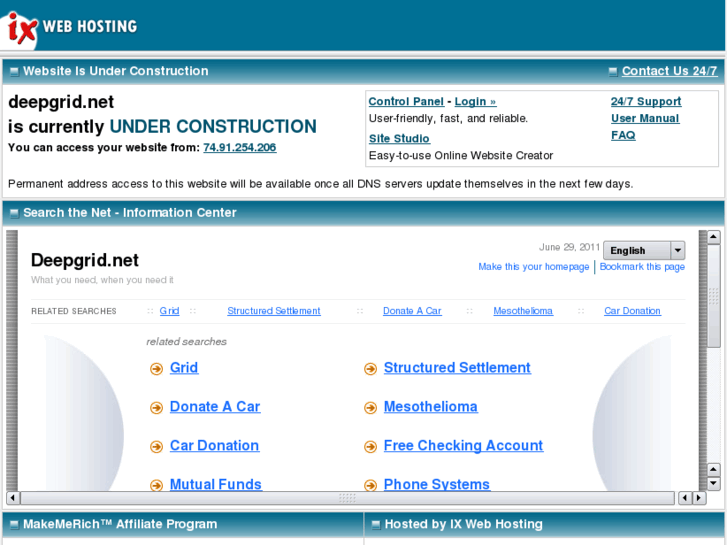The width and height of the screenshot is (727, 545).
Task: Click the vertical scrollbar thumb in search frame
Action: click(x=714, y=296)
